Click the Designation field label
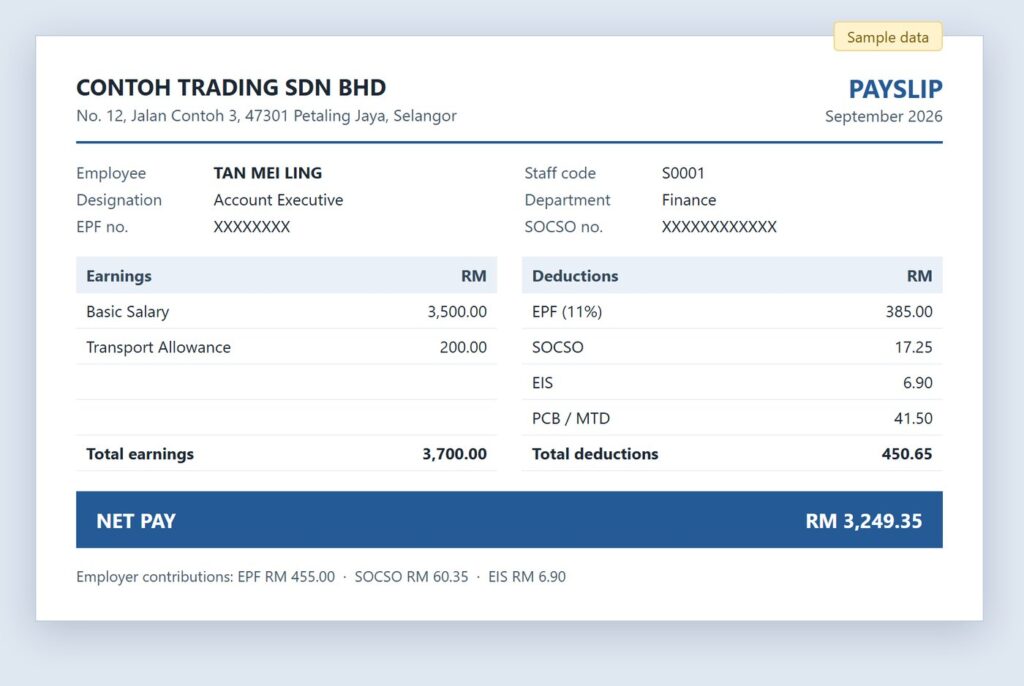 click(119, 200)
